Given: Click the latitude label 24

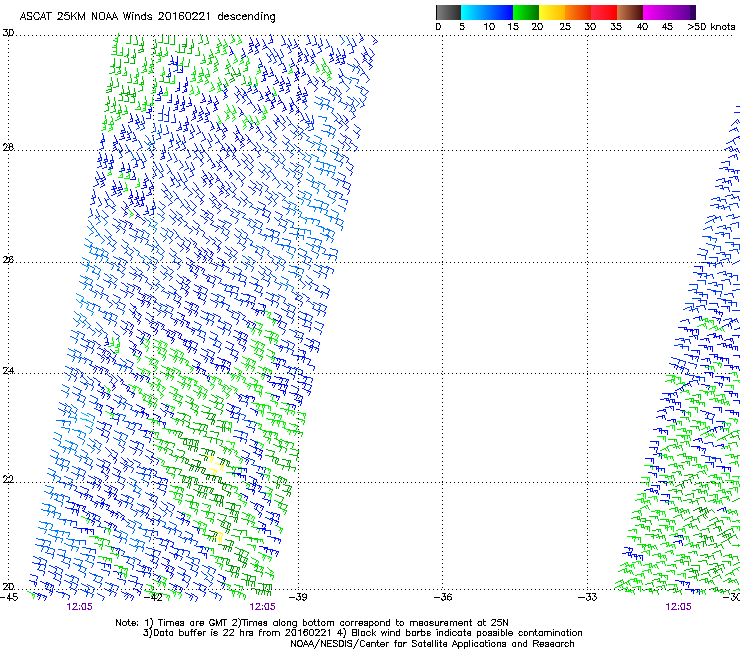Looking at the screenshot, I should click(x=8, y=371).
